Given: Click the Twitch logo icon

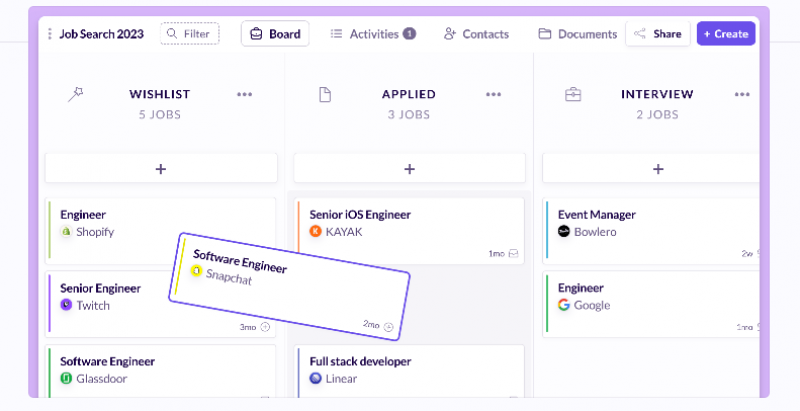Looking at the screenshot, I should (66, 305).
